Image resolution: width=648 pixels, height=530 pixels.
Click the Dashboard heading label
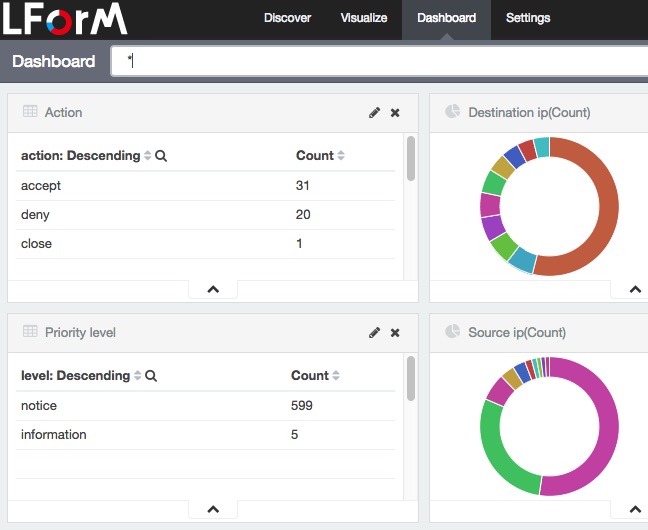(54, 61)
